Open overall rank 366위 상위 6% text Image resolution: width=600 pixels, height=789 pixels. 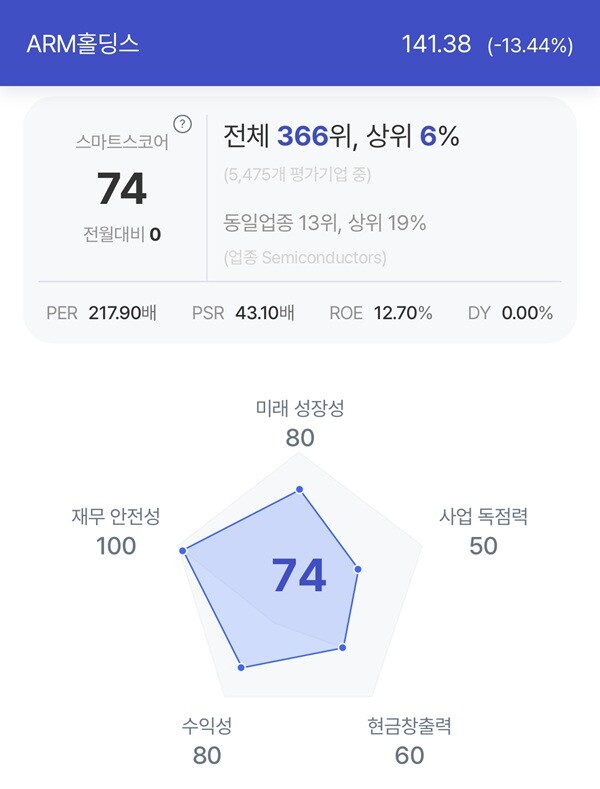(x=341, y=136)
